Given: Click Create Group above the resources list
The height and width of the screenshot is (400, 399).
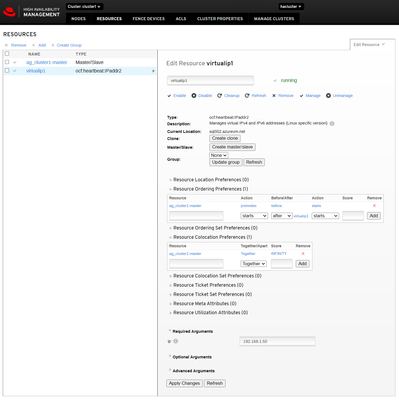Looking at the screenshot, I should (66, 45).
